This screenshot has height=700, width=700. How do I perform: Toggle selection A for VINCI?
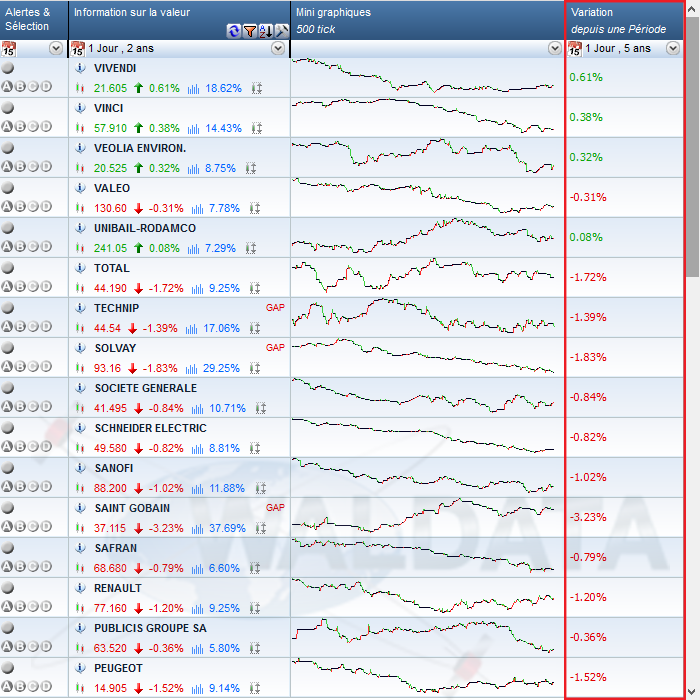point(7,126)
